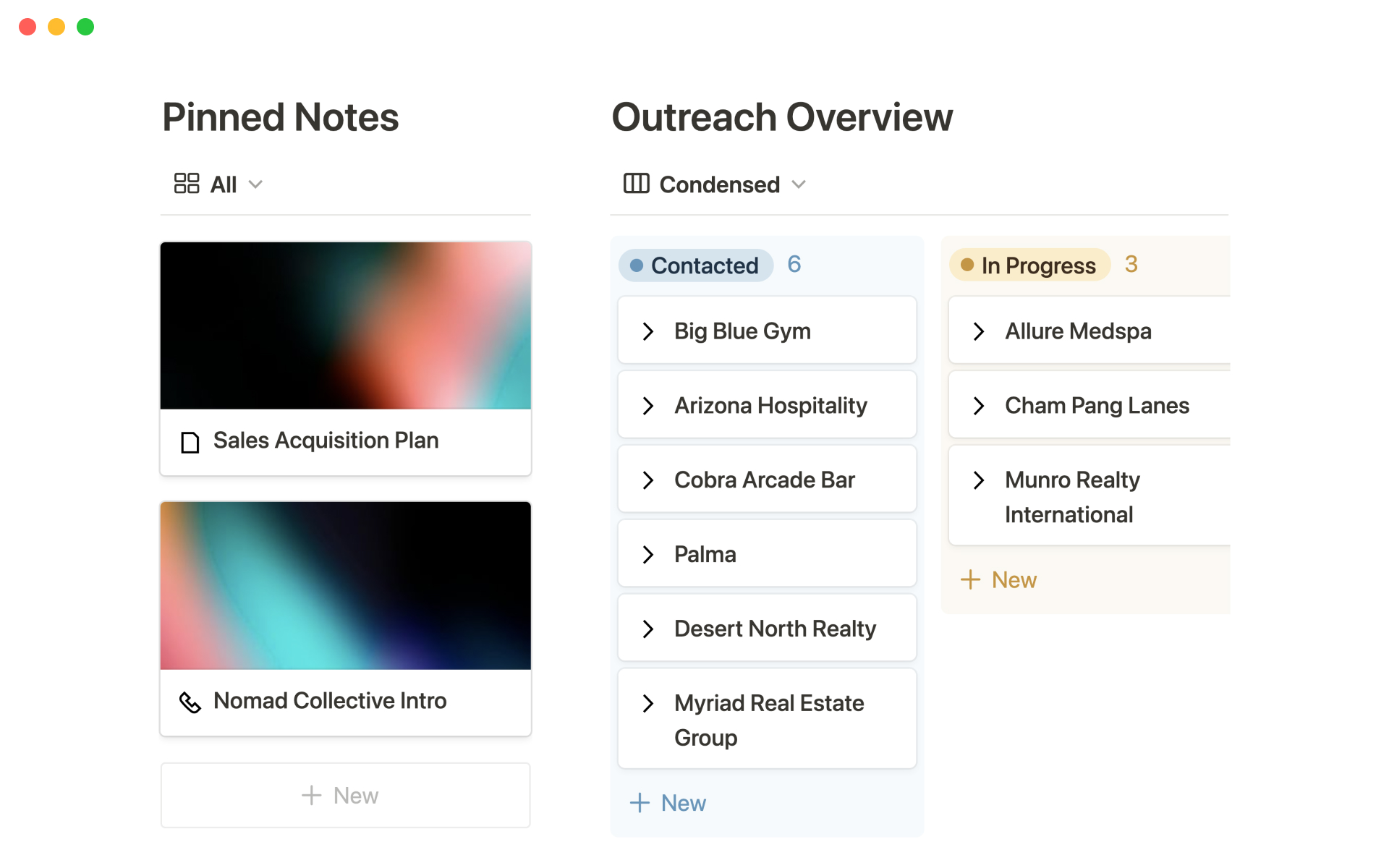Click the gallery grid icon beside All

point(186,184)
